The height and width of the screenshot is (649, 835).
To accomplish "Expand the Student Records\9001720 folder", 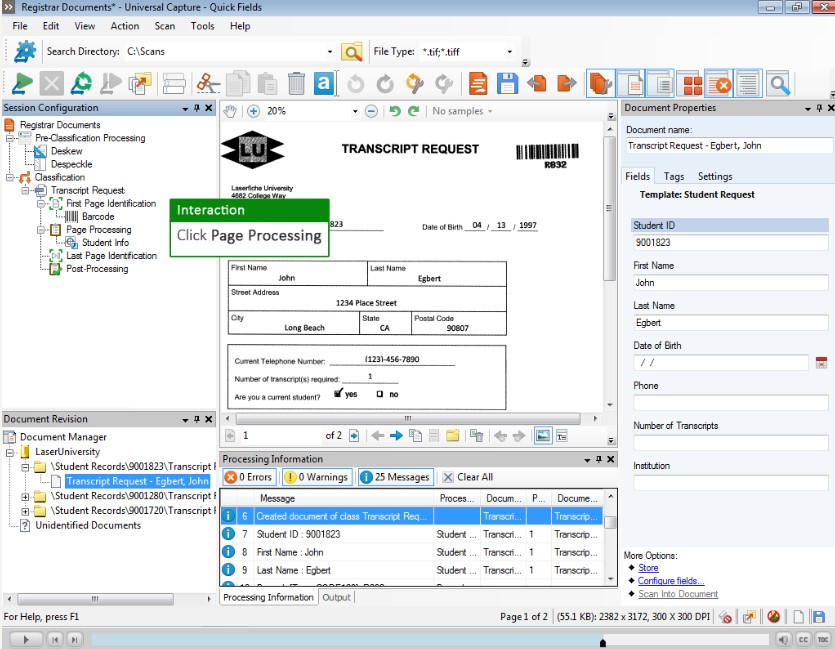I will tap(25, 511).
